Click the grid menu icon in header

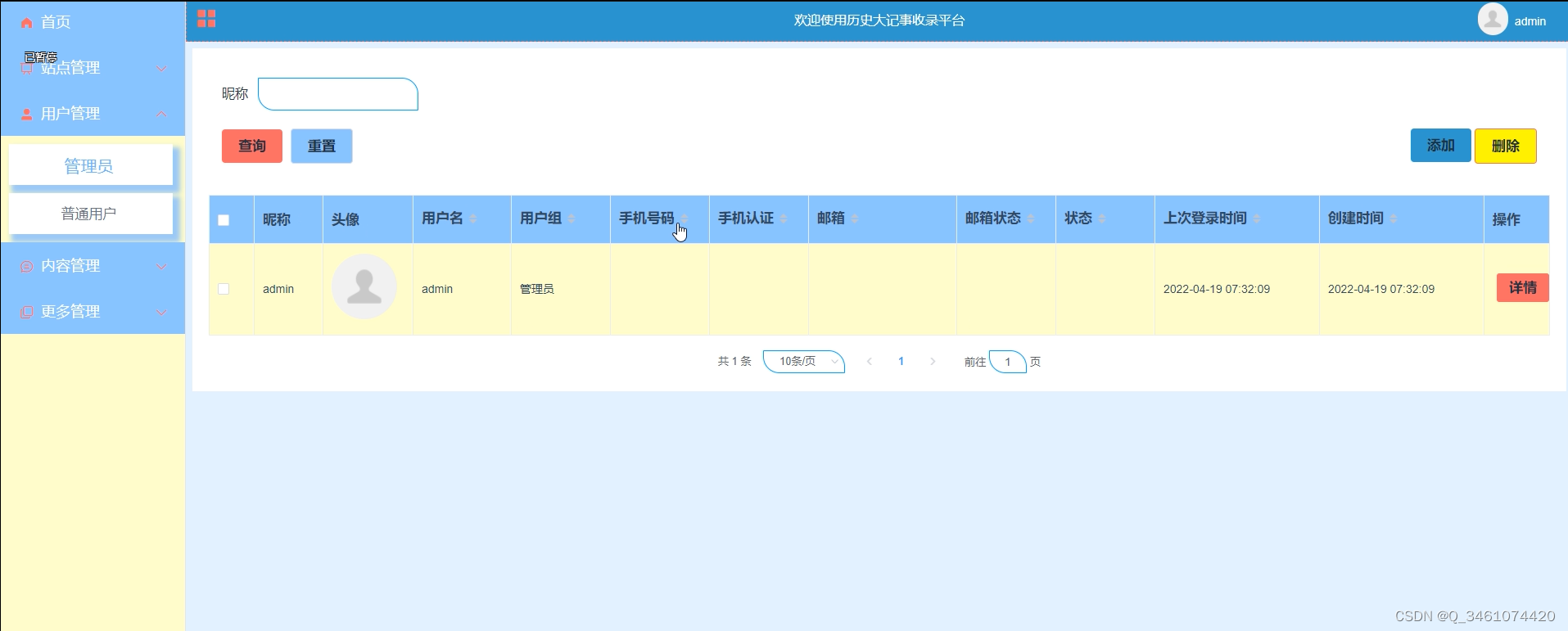tap(206, 19)
